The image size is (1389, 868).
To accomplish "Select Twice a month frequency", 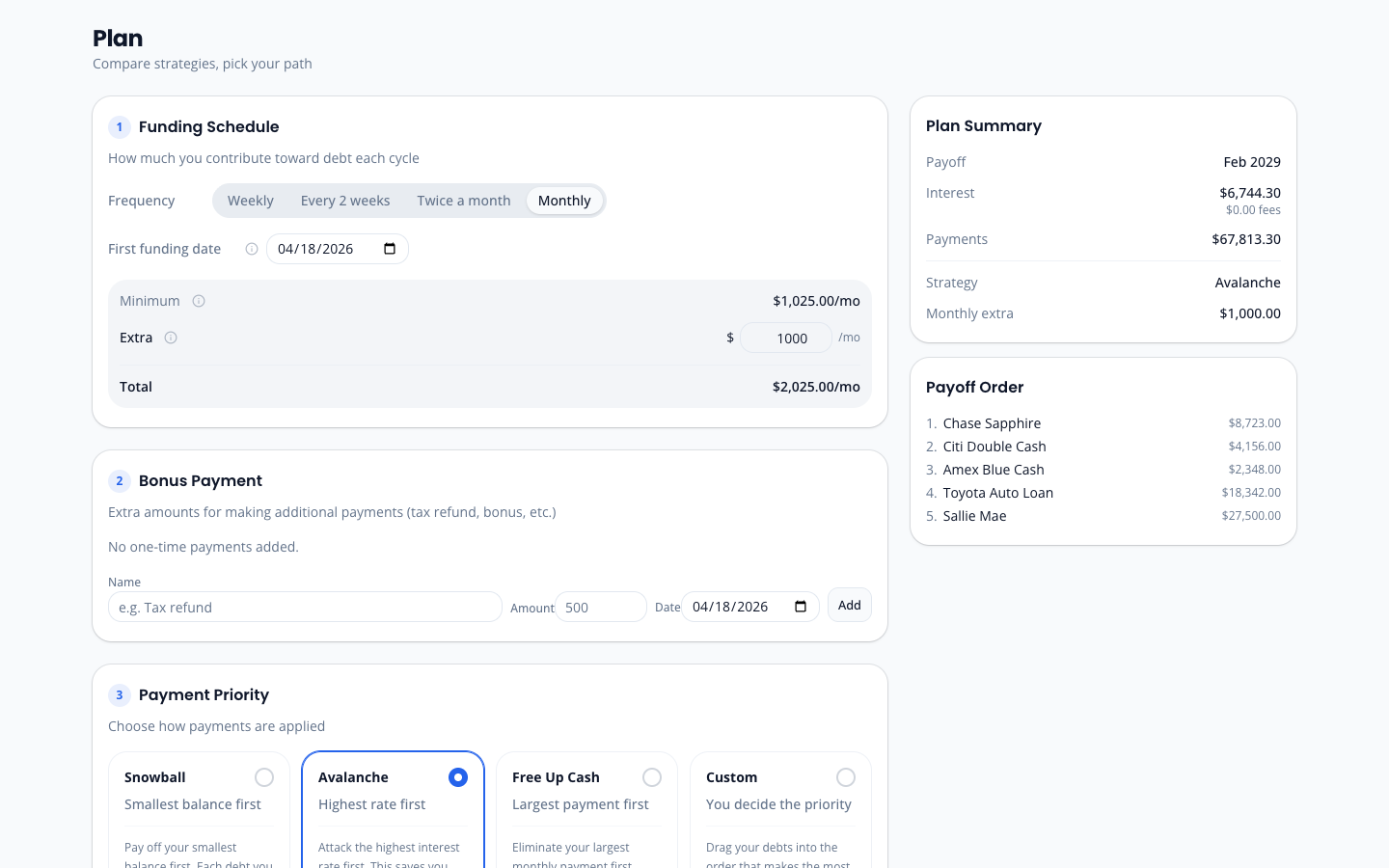I will 464,201.
